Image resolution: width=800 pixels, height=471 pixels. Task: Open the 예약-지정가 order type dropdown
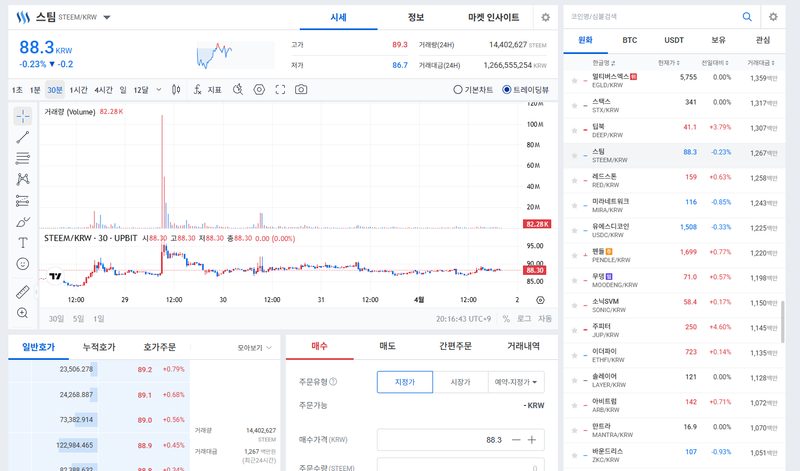(x=517, y=381)
